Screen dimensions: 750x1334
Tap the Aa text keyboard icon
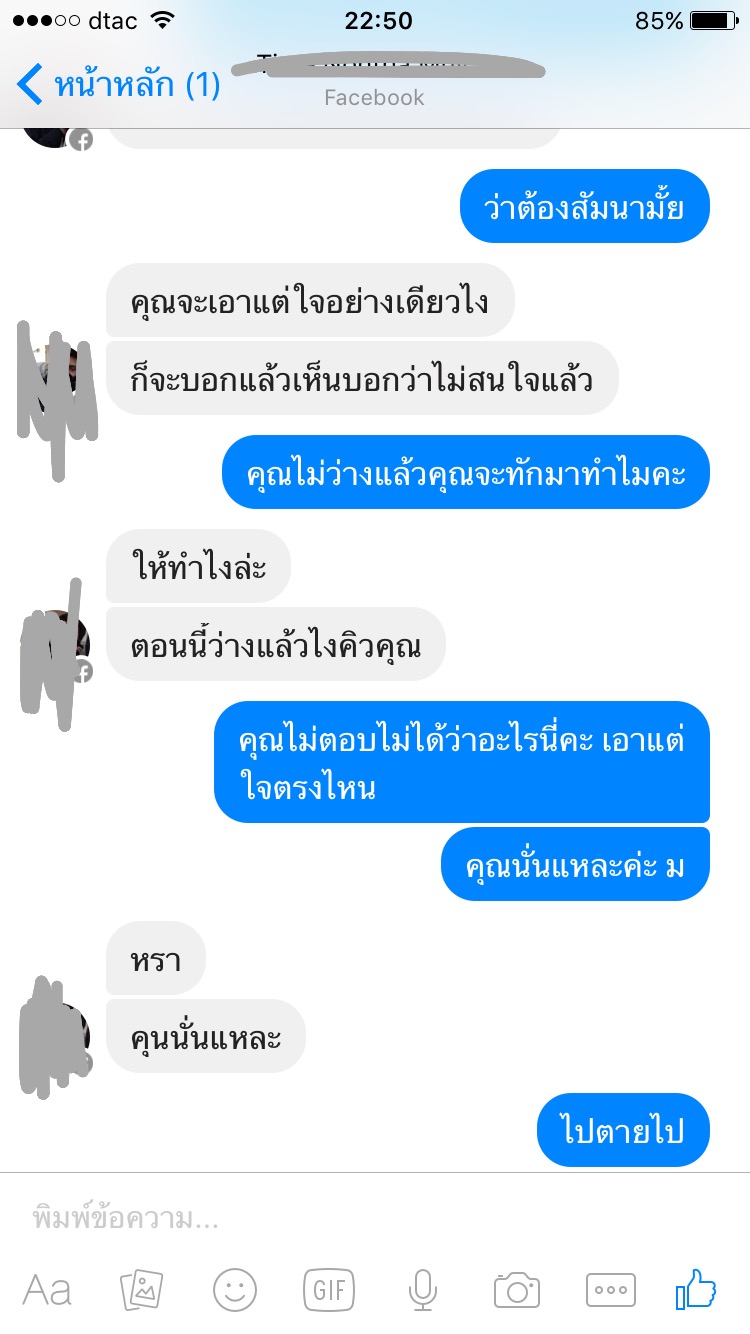point(47,1290)
